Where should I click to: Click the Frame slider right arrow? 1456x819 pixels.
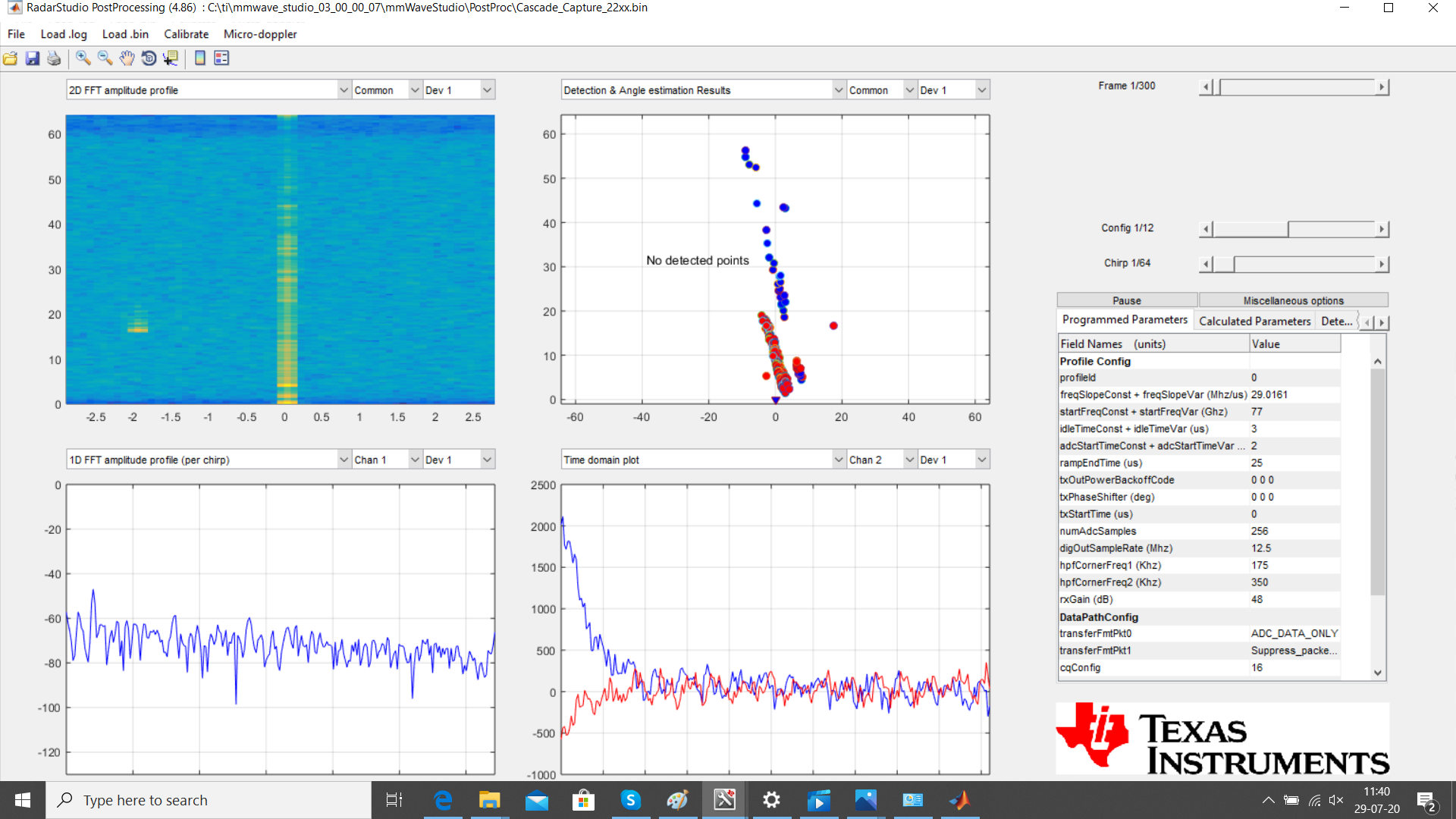[1382, 87]
